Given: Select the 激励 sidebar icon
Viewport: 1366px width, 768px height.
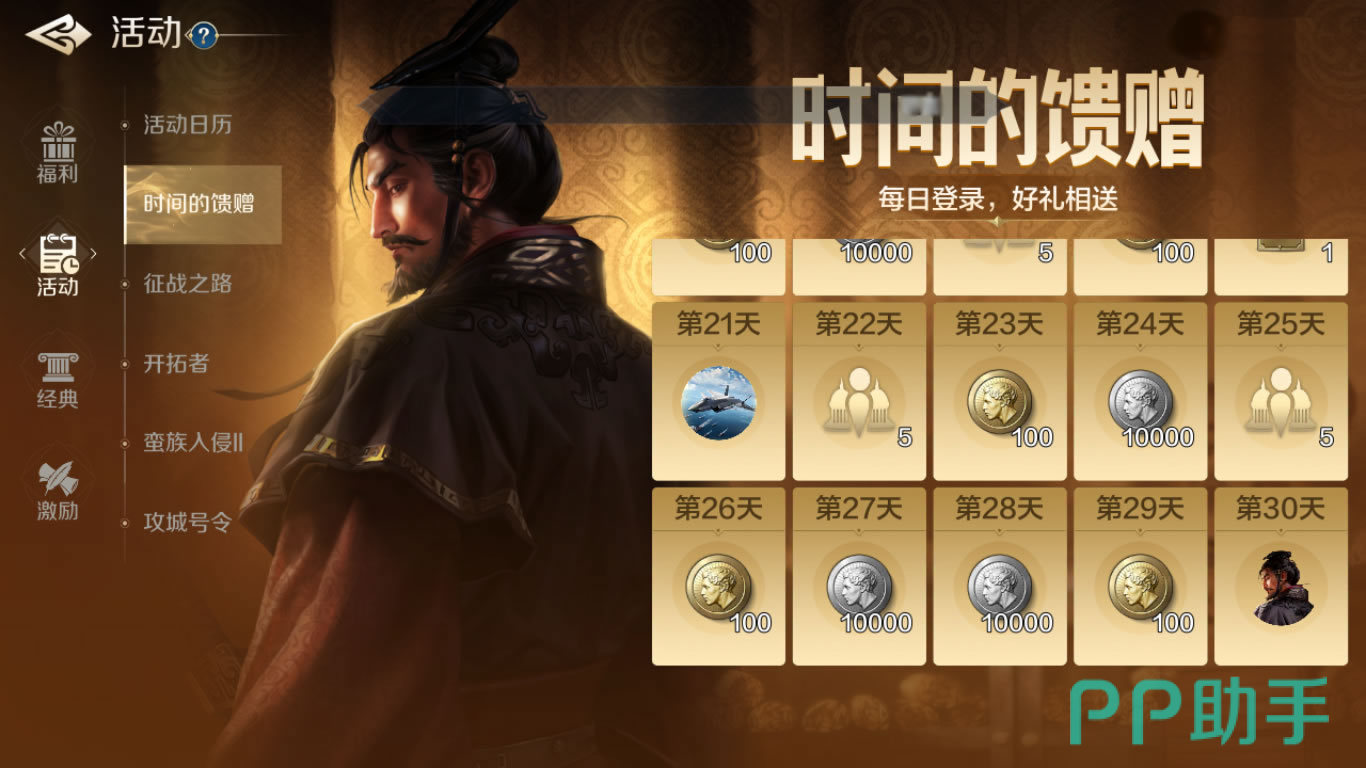Looking at the screenshot, I should pyautogui.click(x=57, y=479).
